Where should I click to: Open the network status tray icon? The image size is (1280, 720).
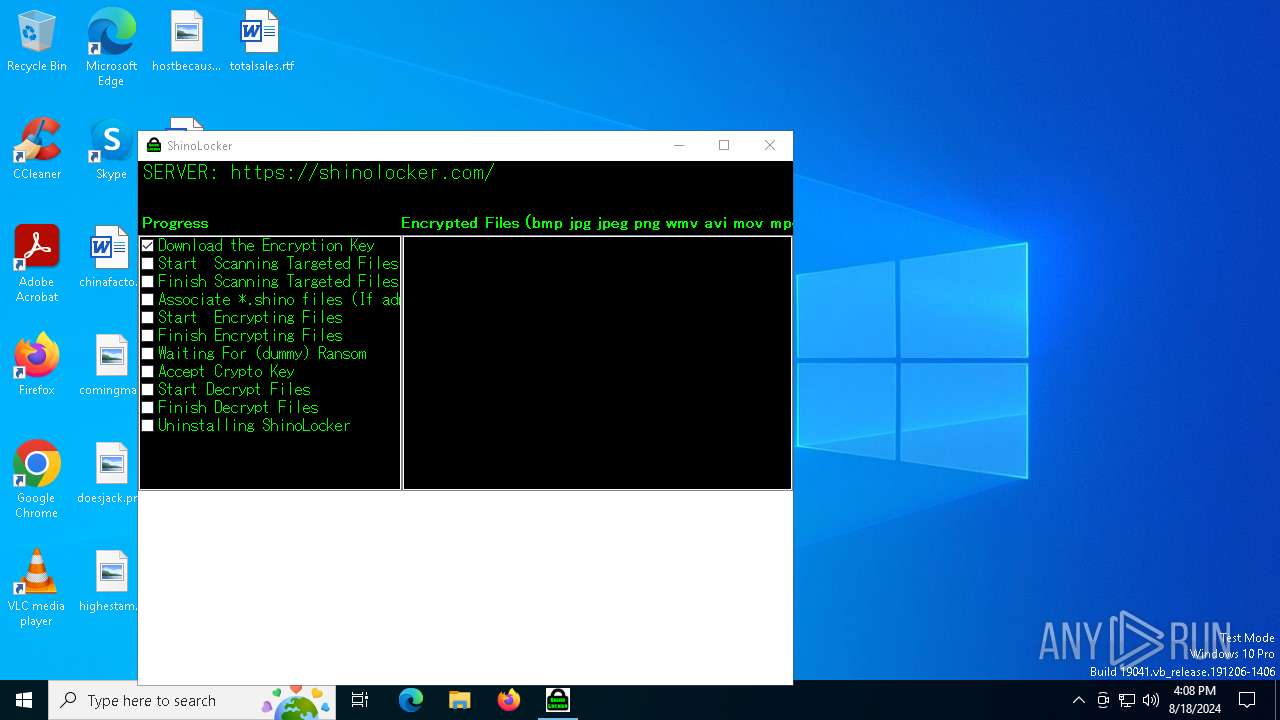(x=1127, y=700)
